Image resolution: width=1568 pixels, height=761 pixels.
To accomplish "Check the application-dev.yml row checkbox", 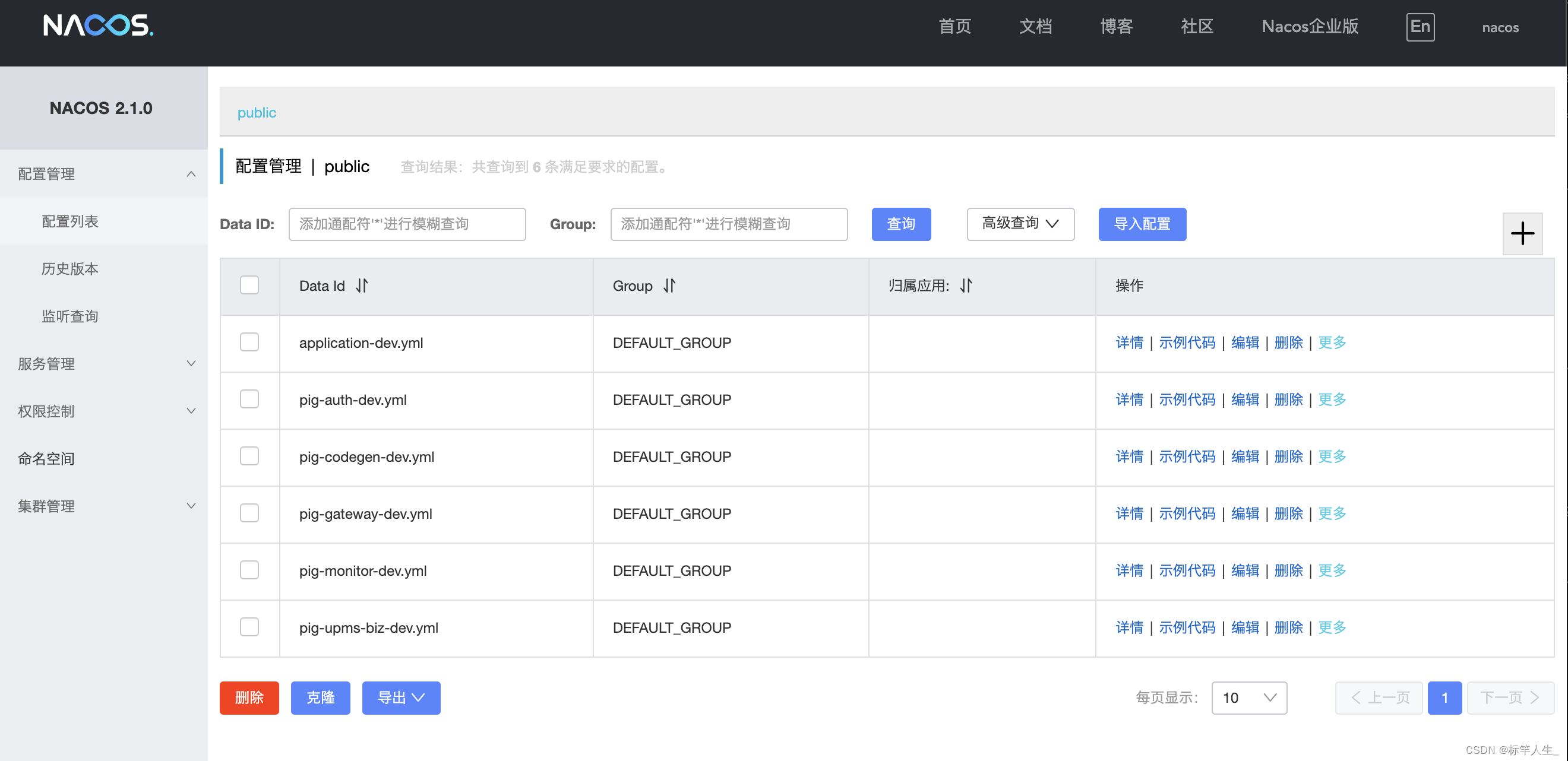I will point(249,343).
